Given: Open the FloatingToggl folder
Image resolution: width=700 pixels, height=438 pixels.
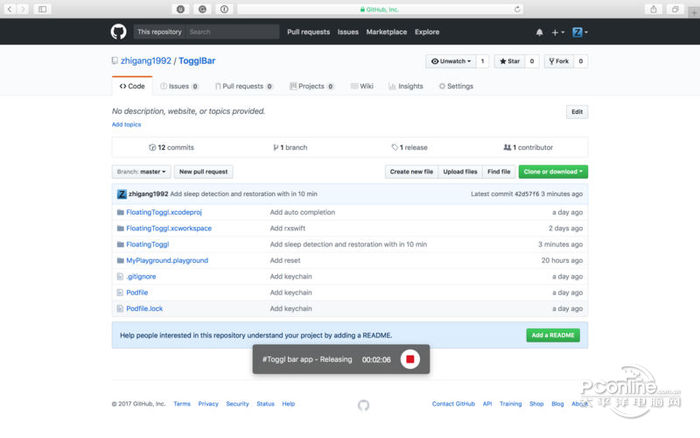Looking at the screenshot, I should pos(147,244).
